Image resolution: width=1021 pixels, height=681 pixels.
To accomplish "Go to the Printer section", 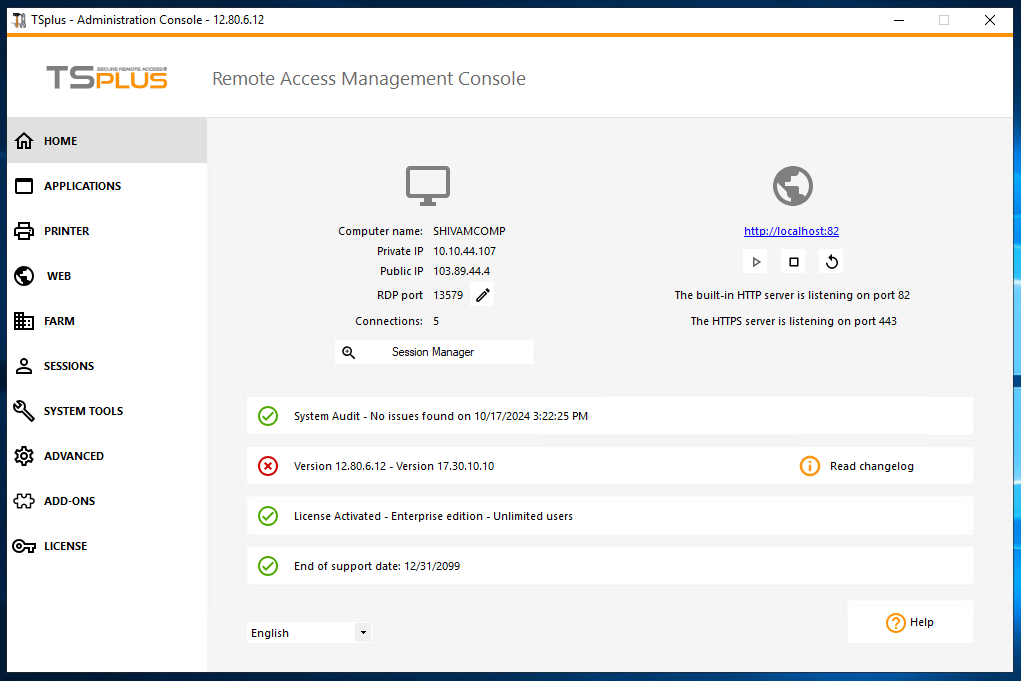I will click(x=107, y=230).
